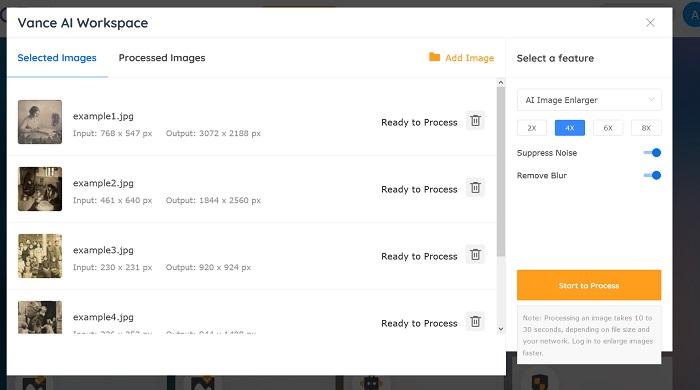The height and width of the screenshot is (390, 700).
Task: Toggle the Suppress Noise switch
Action: coord(652,153)
